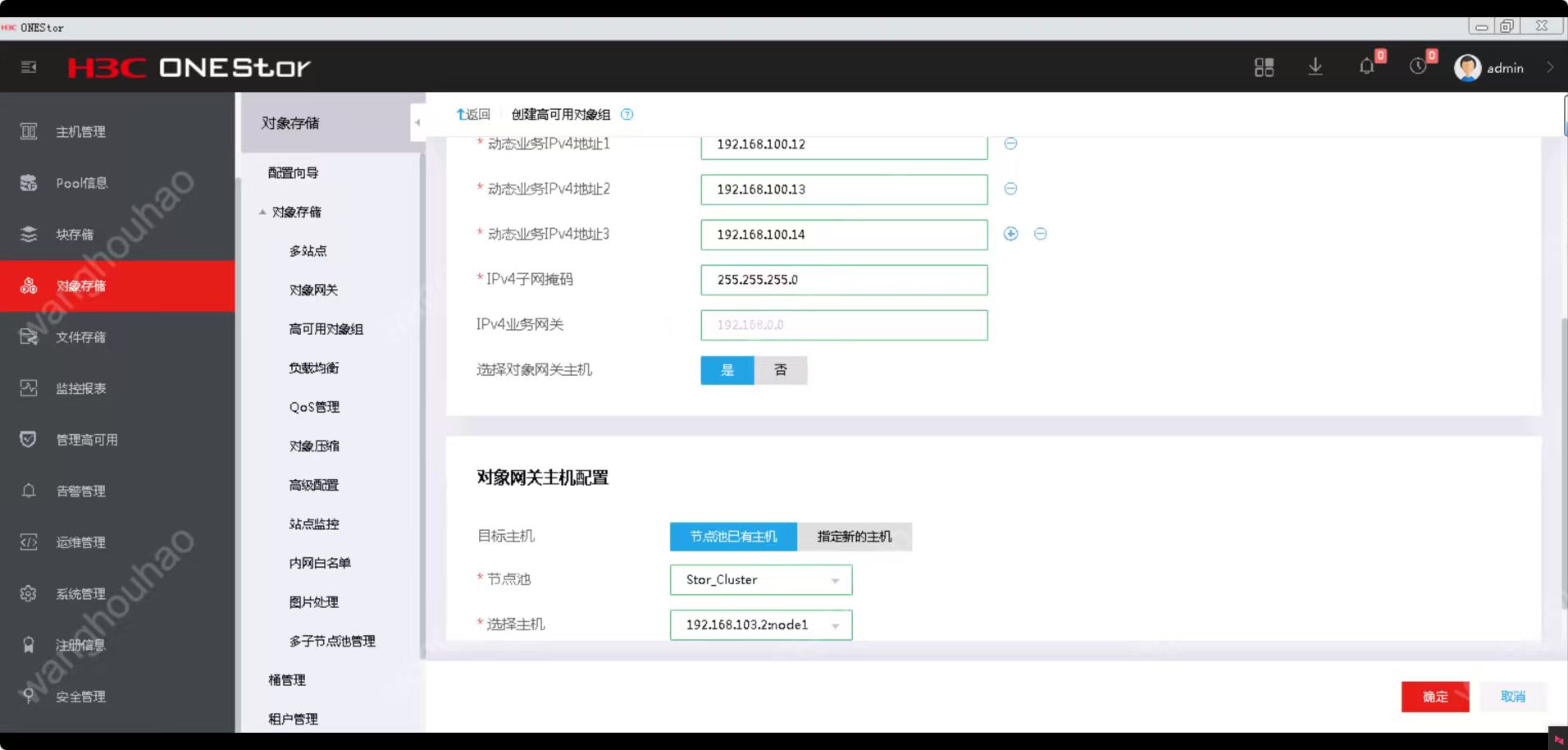Open the task history clock icon
1568x750 pixels.
click(x=1419, y=66)
